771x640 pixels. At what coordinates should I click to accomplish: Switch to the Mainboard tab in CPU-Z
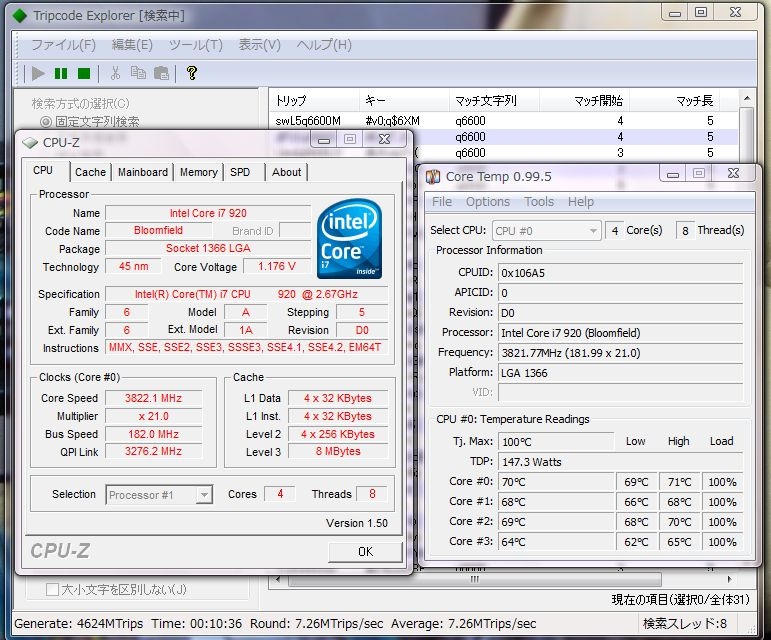pos(143,172)
